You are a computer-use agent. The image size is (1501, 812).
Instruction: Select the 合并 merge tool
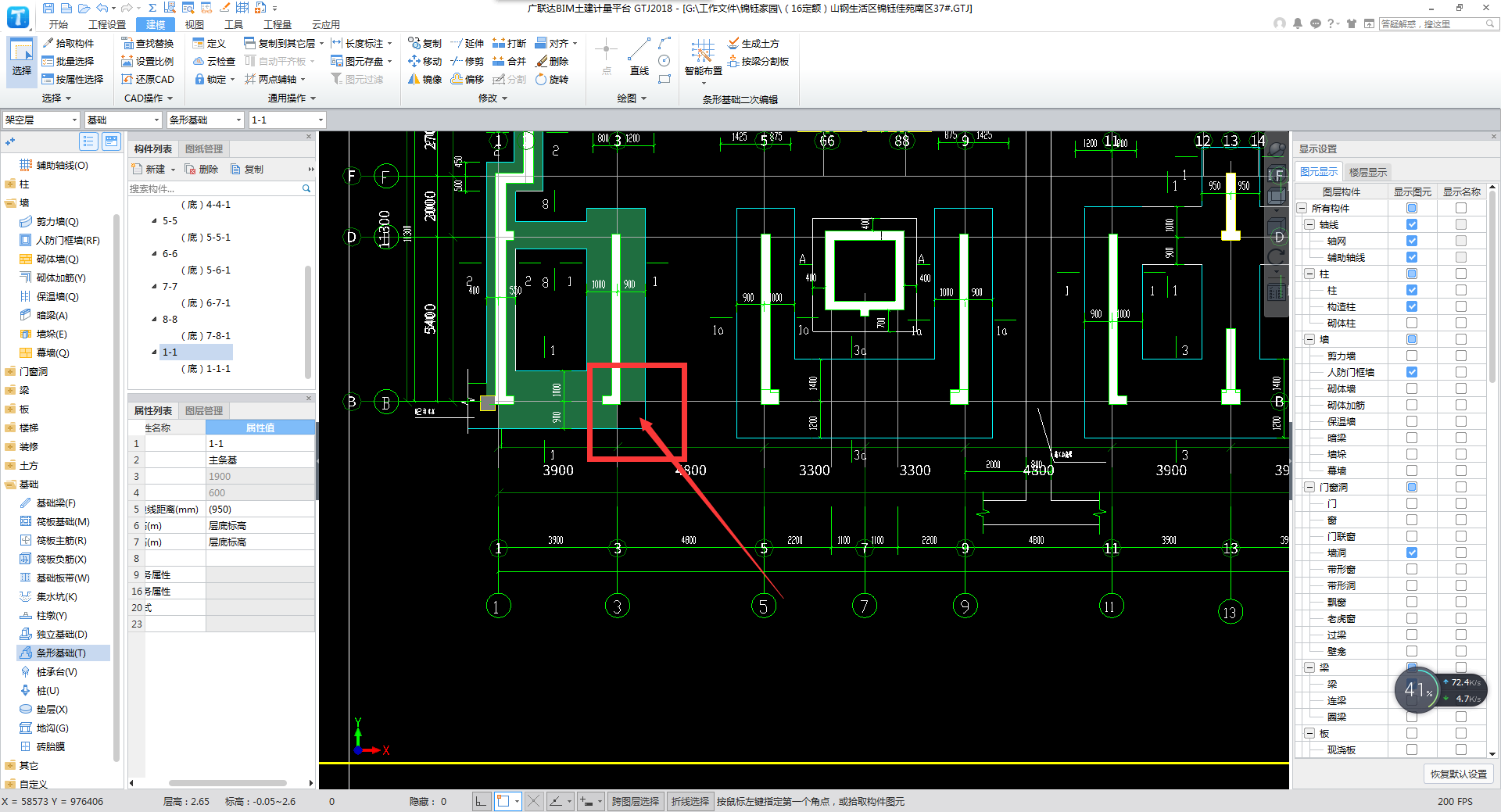click(509, 61)
